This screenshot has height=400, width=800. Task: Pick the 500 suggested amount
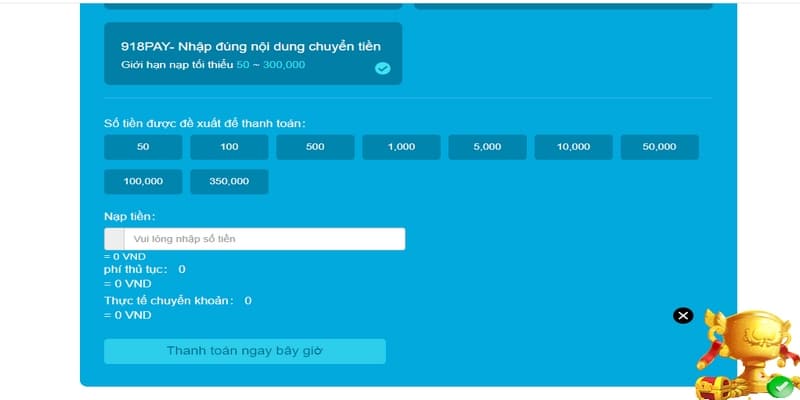coord(315,147)
